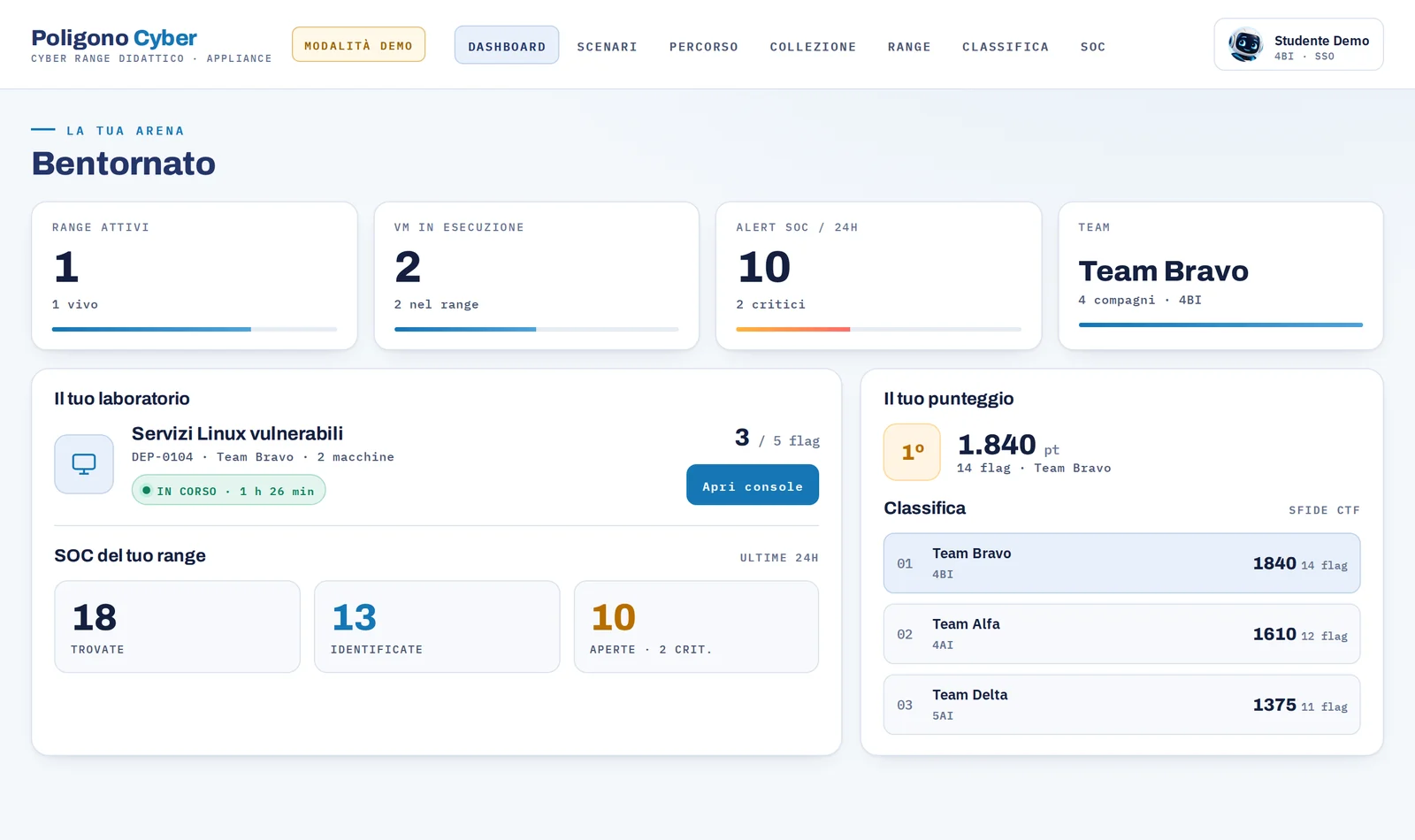Select the Team Delta ranking row
The image size is (1415, 840).
(1121, 705)
